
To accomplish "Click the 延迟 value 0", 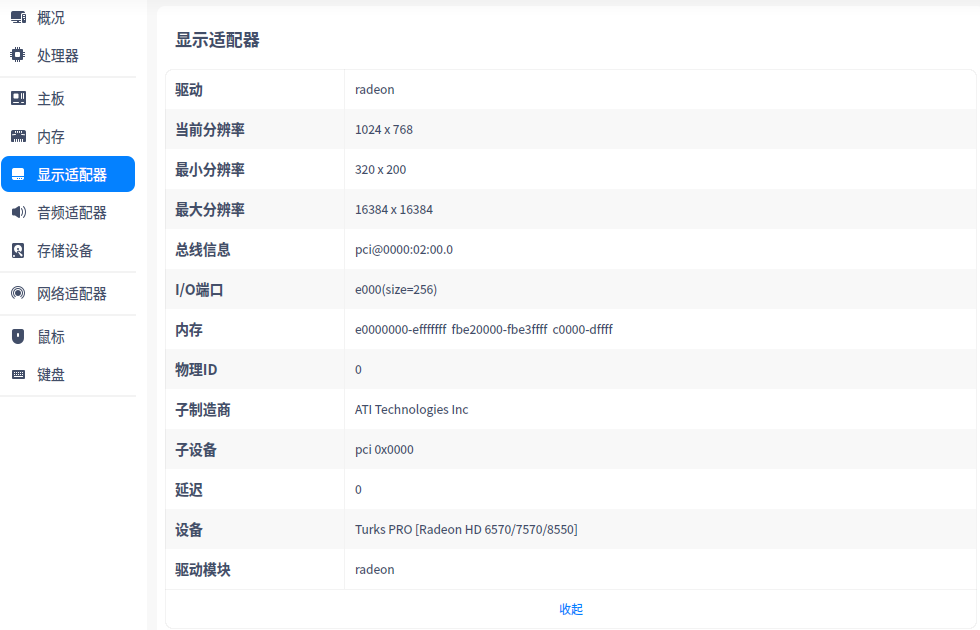I will 358,489.
